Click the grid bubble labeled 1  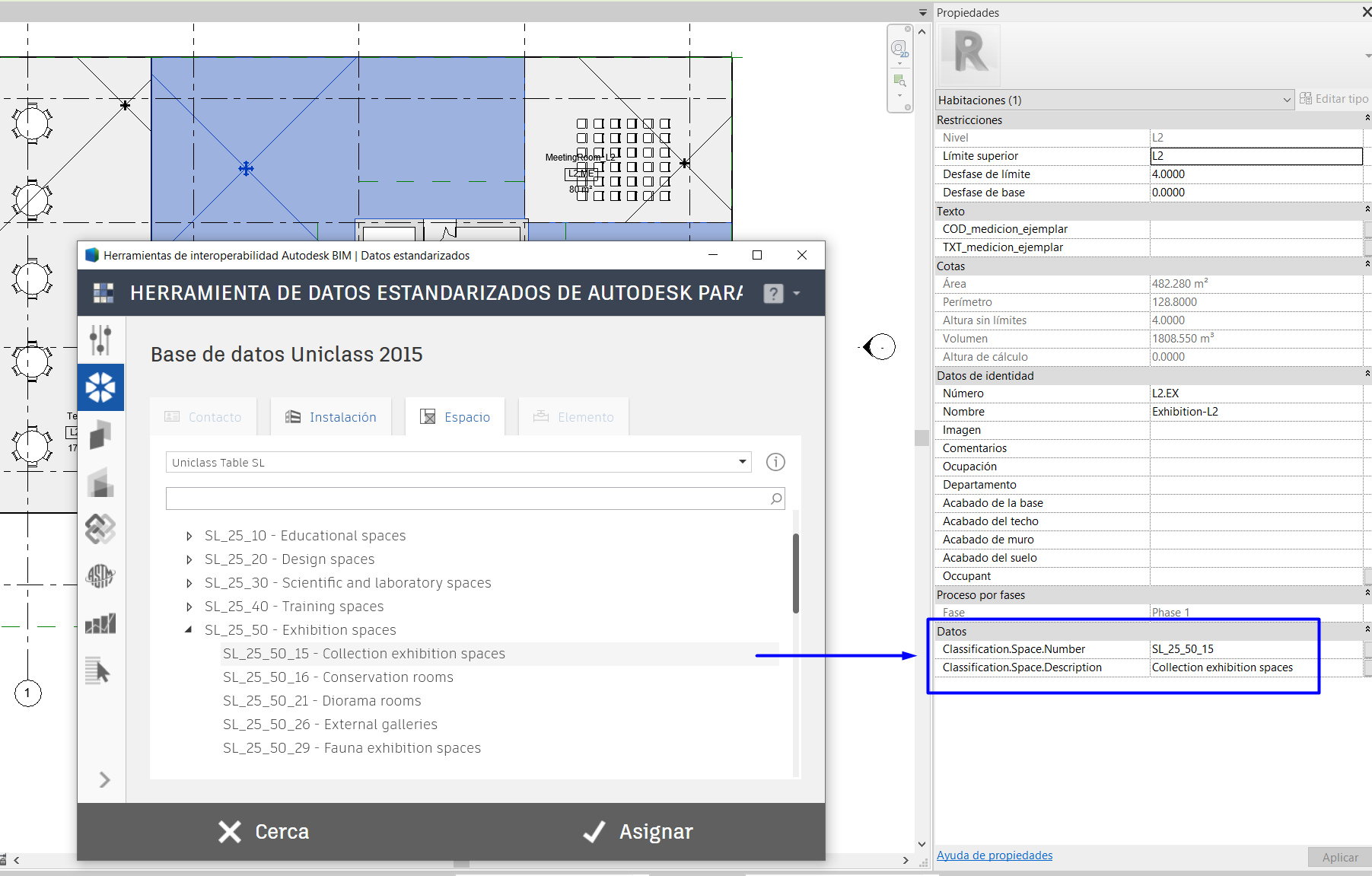[x=28, y=693]
